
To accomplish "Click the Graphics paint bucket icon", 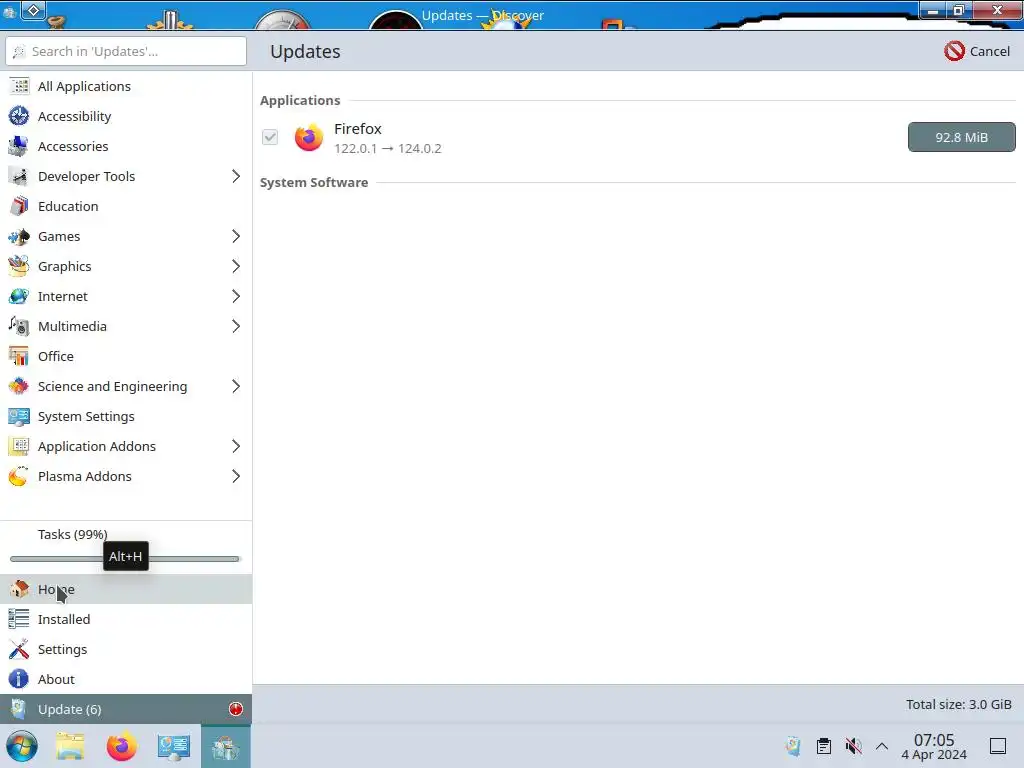I will tap(19, 266).
